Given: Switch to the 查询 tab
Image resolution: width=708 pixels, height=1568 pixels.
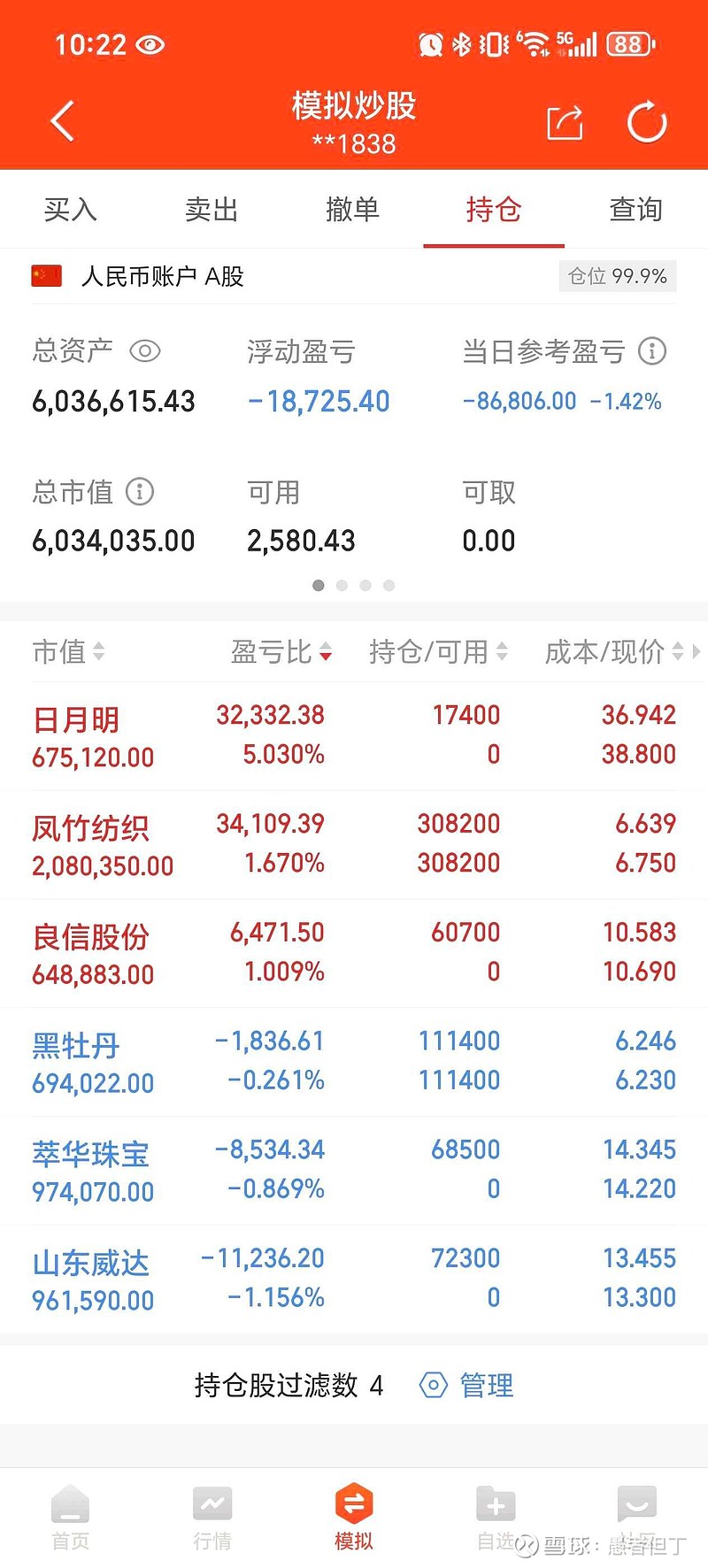Looking at the screenshot, I should point(636,210).
